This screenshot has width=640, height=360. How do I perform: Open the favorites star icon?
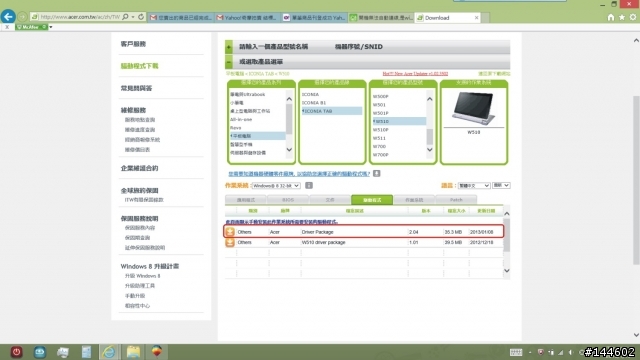click(x=622, y=17)
